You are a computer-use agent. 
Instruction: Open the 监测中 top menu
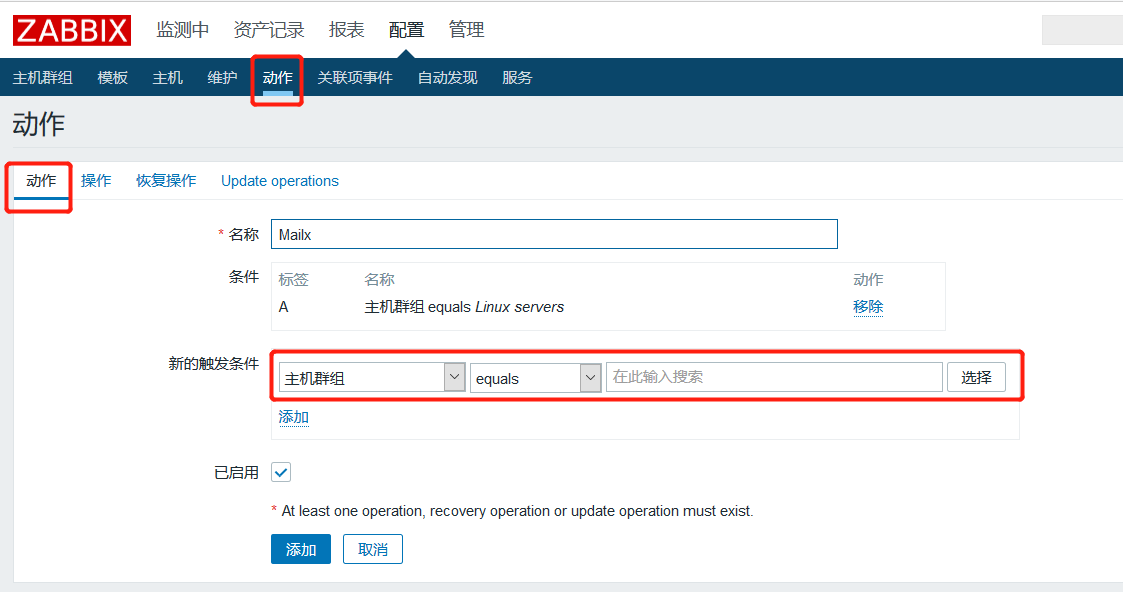[183, 30]
